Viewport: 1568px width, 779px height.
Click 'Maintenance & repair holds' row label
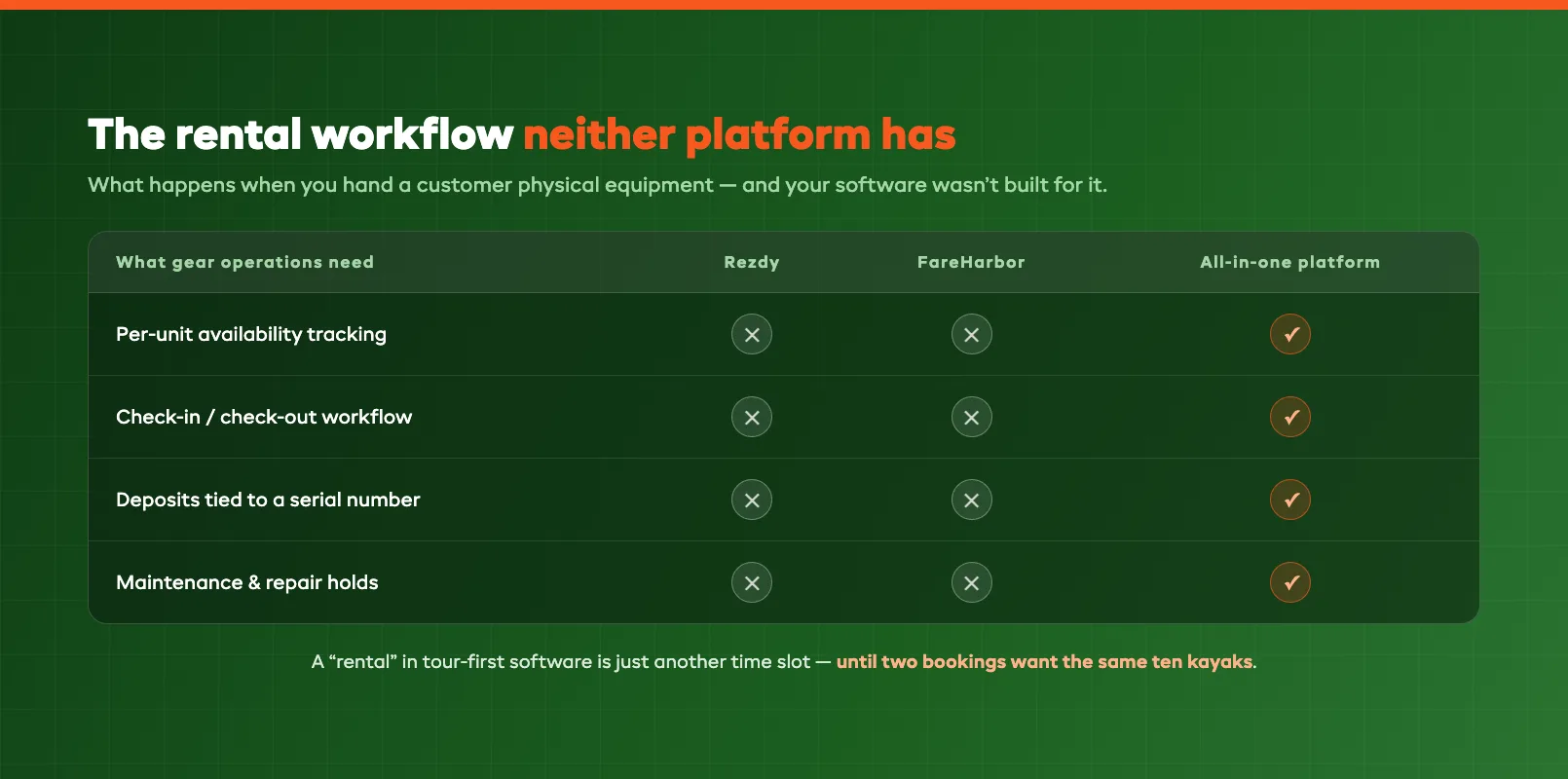coord(247,582)
